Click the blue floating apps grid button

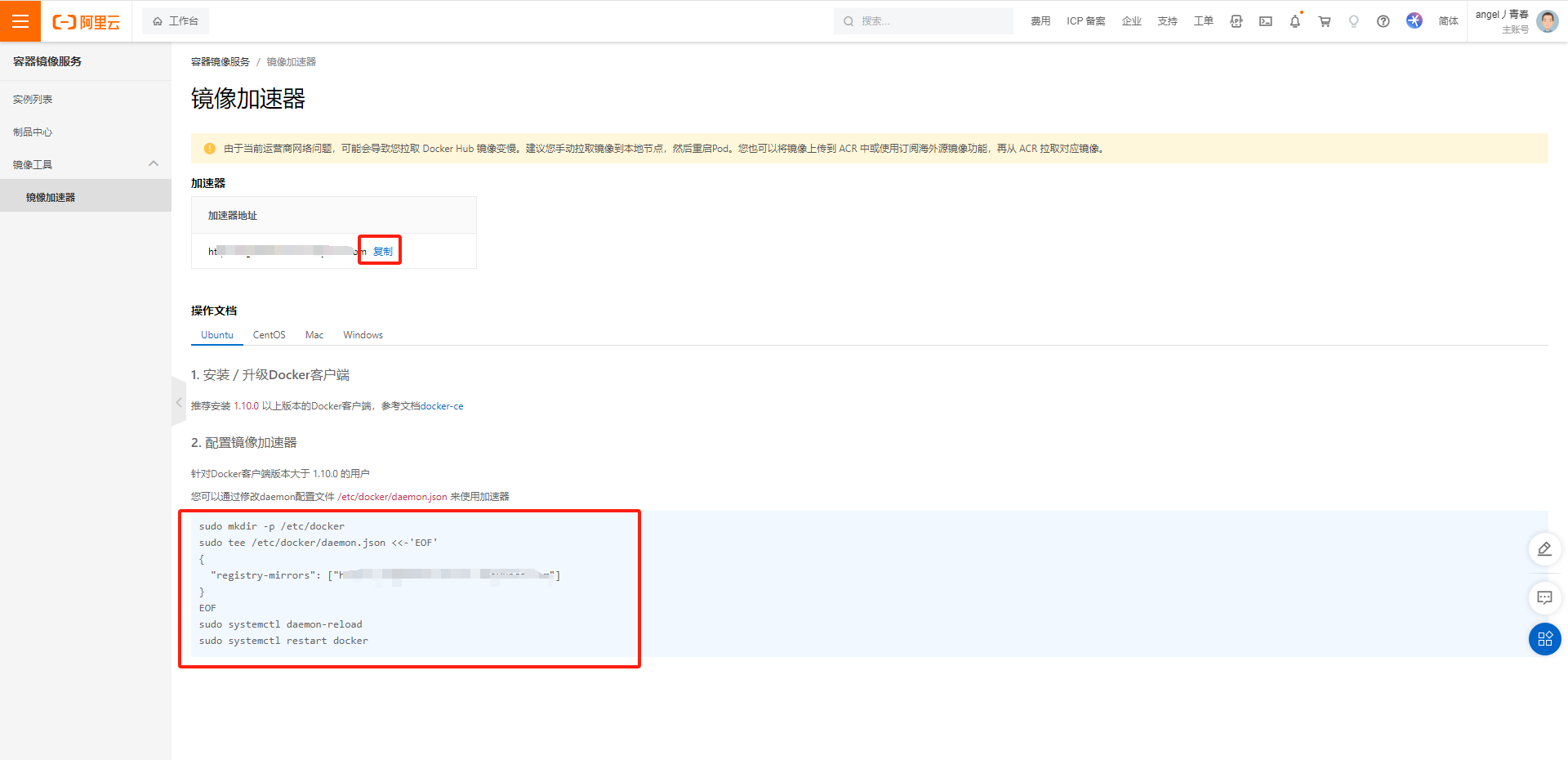pos(1544,639)
